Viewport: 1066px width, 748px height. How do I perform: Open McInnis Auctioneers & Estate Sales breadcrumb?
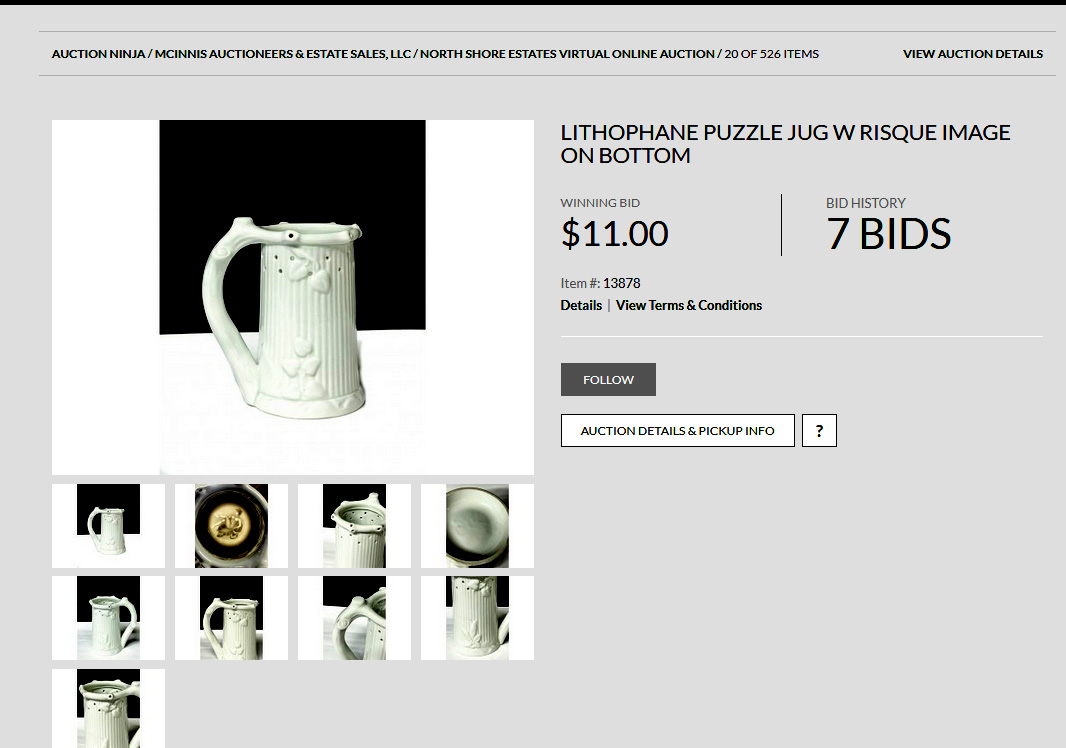[282, 54]
